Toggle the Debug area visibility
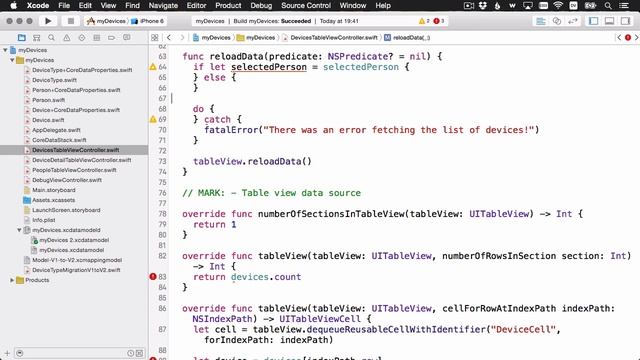This screenshot has width=640, height=360. (x=609, y=21)
